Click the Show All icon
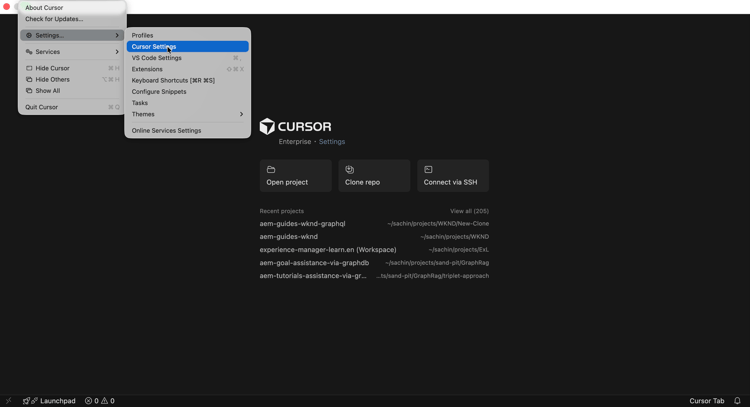Viewport: 750px width, 407px height. pyautogui.click(x=29, y=91)
